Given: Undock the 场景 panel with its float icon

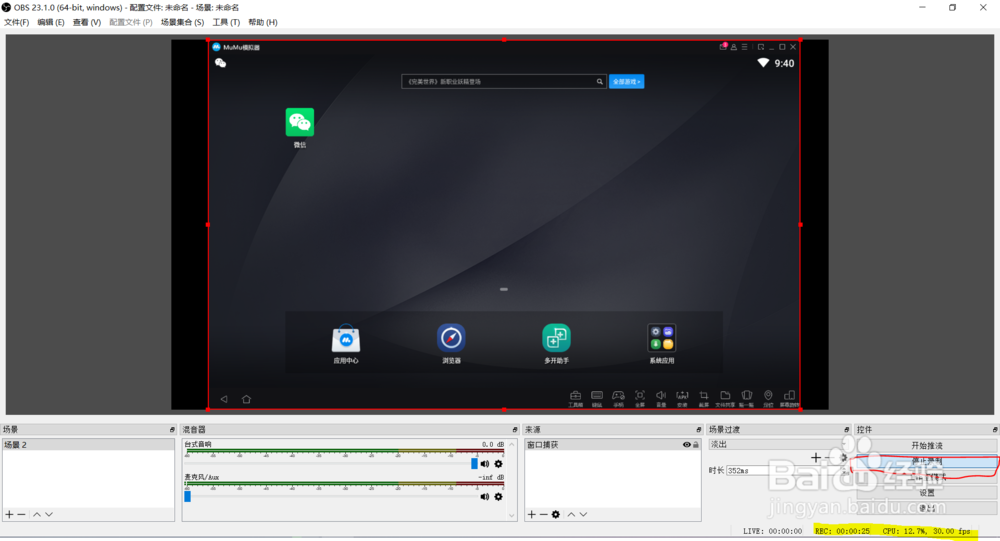Looking at the screenshot, I should click(x=172, y=429).
